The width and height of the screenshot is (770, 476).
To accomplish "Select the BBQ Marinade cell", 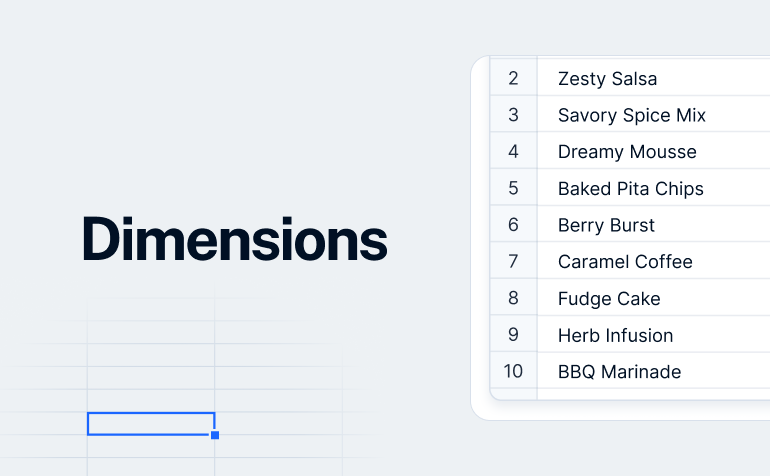I will pyautogui.click(x=654, y=371).
